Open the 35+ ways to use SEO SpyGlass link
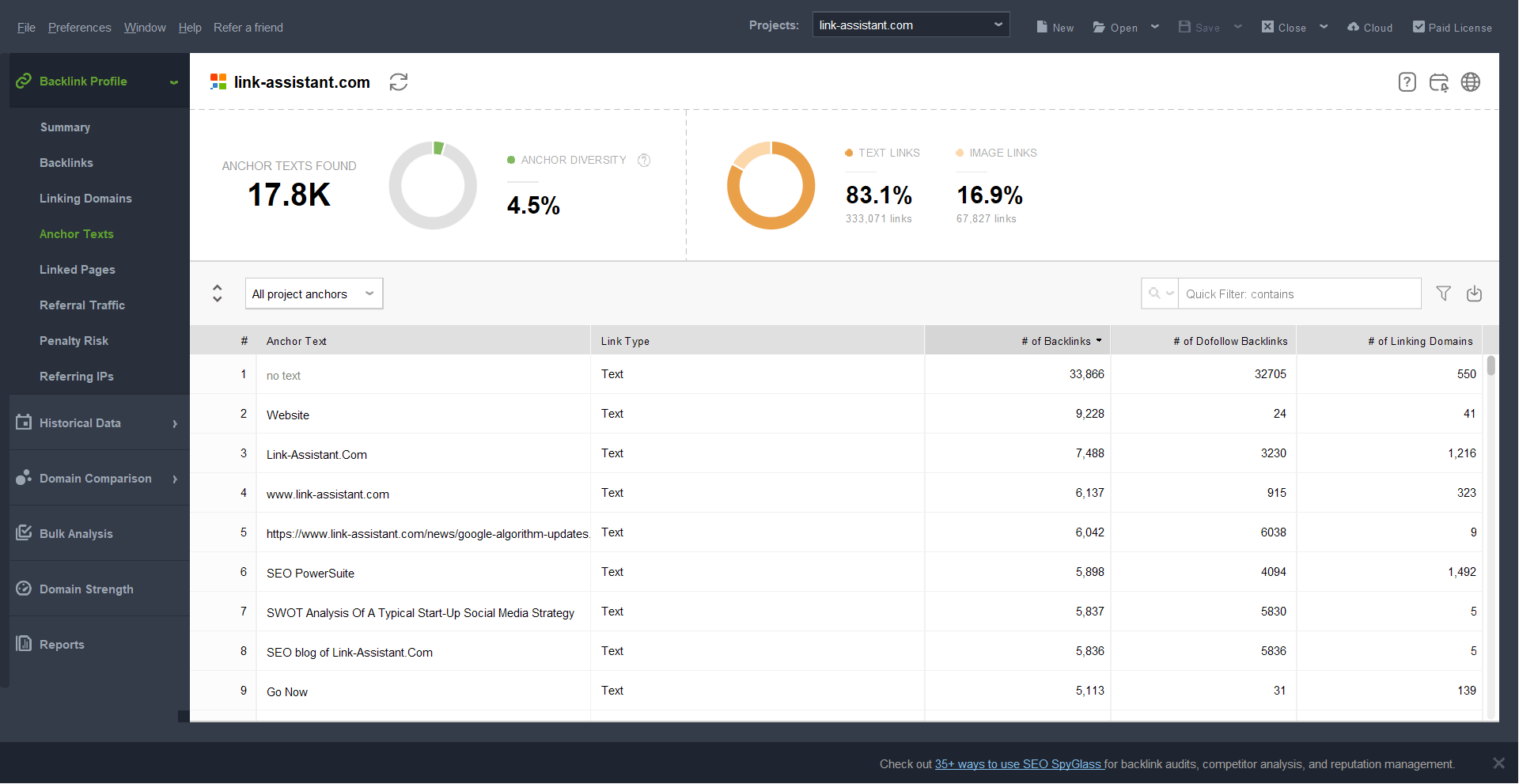The width and height of the screenshot is (1519, 784). click(x=1019, y=764)
